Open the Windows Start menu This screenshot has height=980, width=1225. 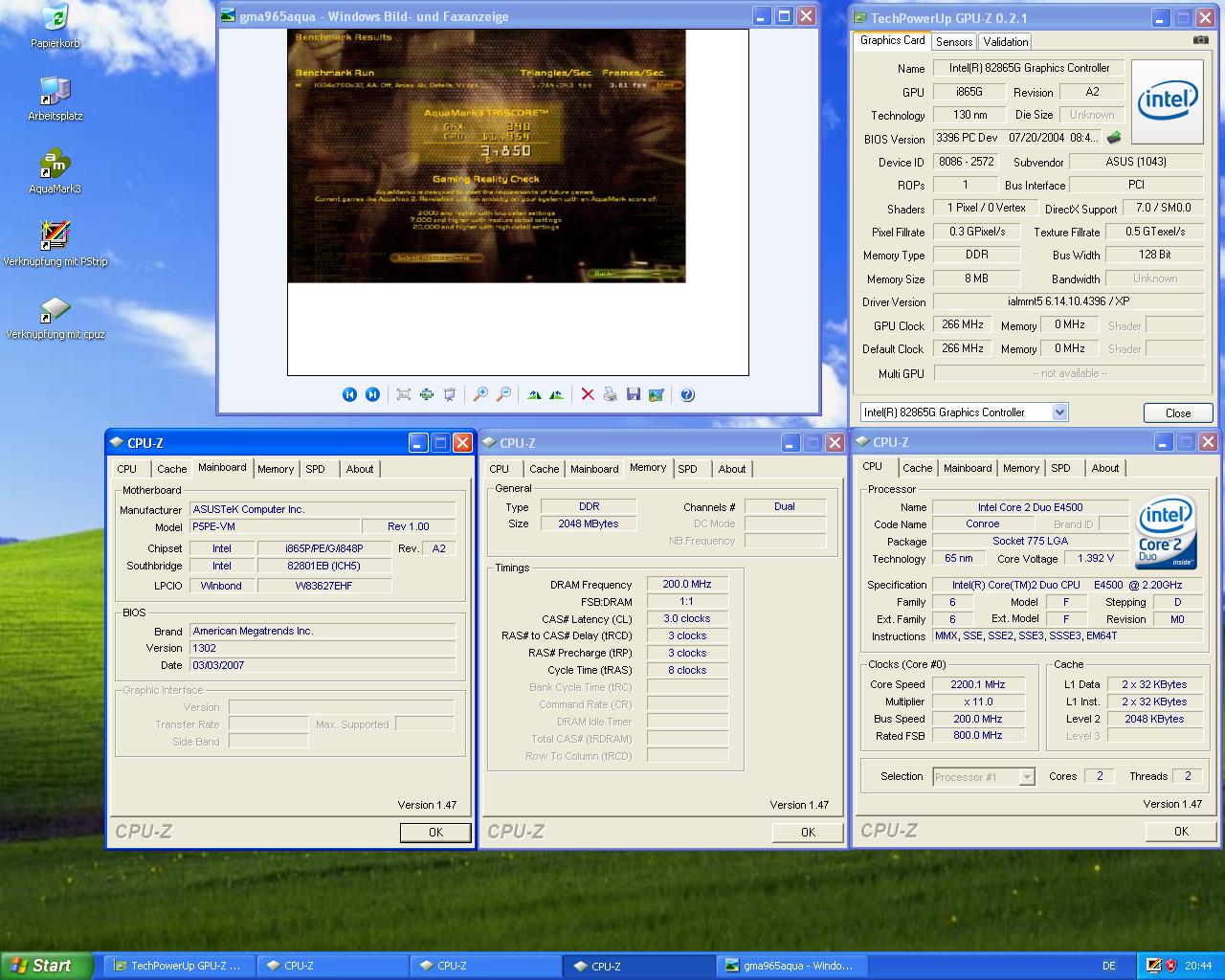coord(47,966)
